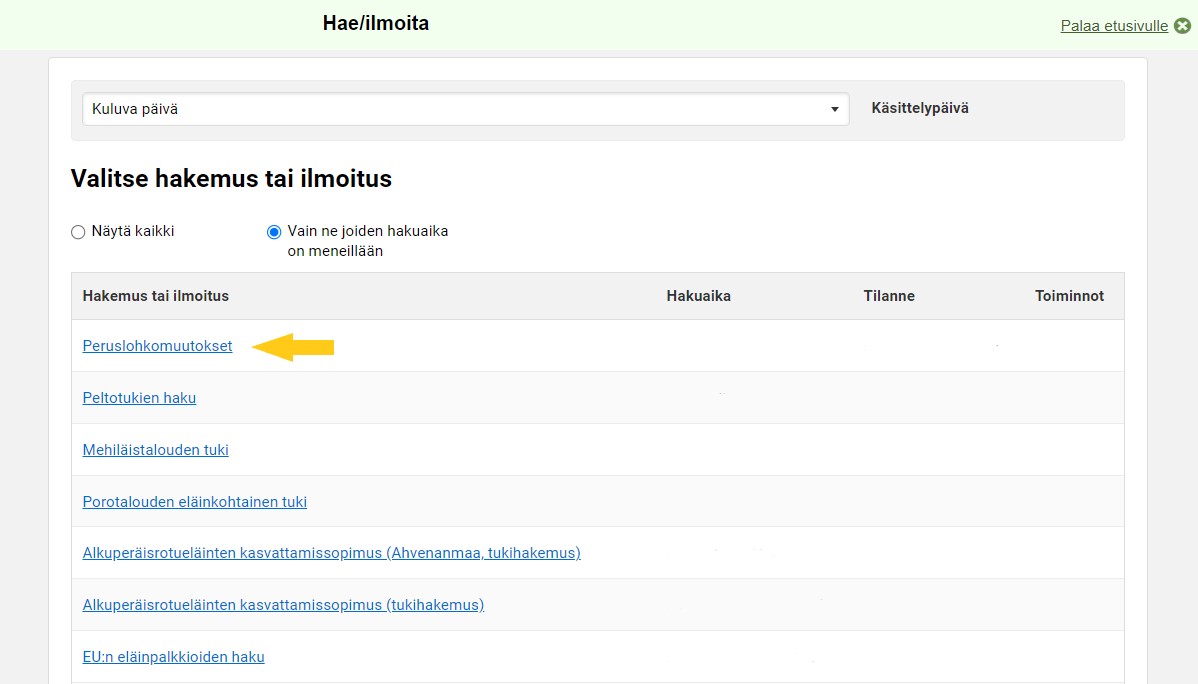Click the Ahvenanmaa kasvattamissopimus tukihakemus link
The image size is (1198, 684).
tap(331, 552)
